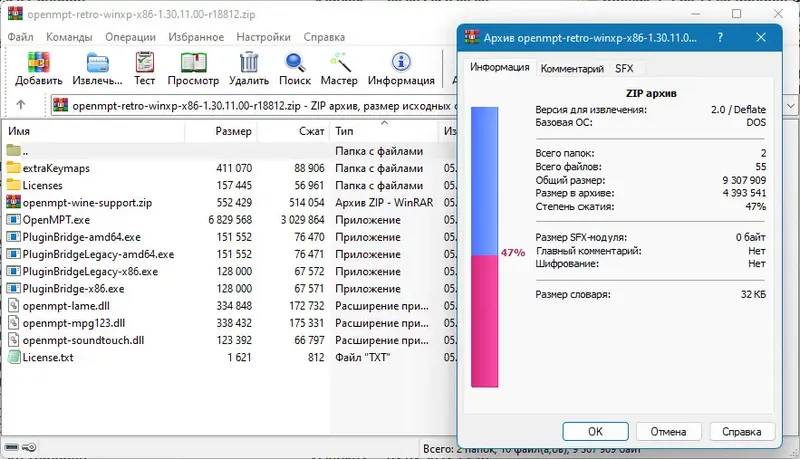Click PluginBridgeLegacy-amd64.exe file icon
800x459 pixels.
13,254
